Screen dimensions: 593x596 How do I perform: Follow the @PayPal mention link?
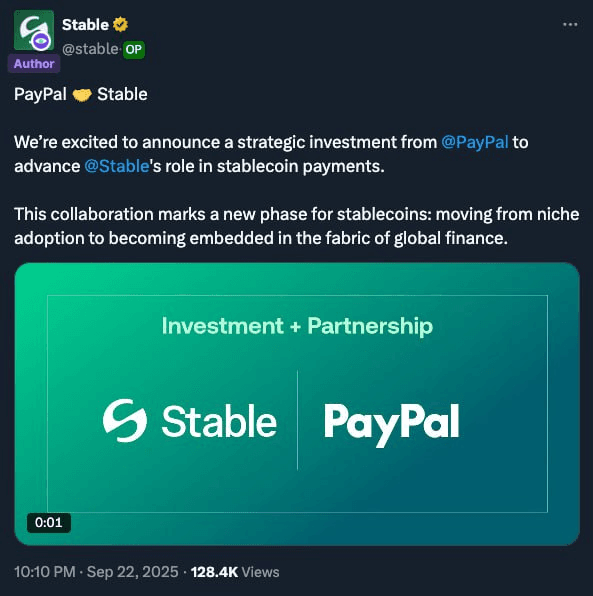pos(475,142)
